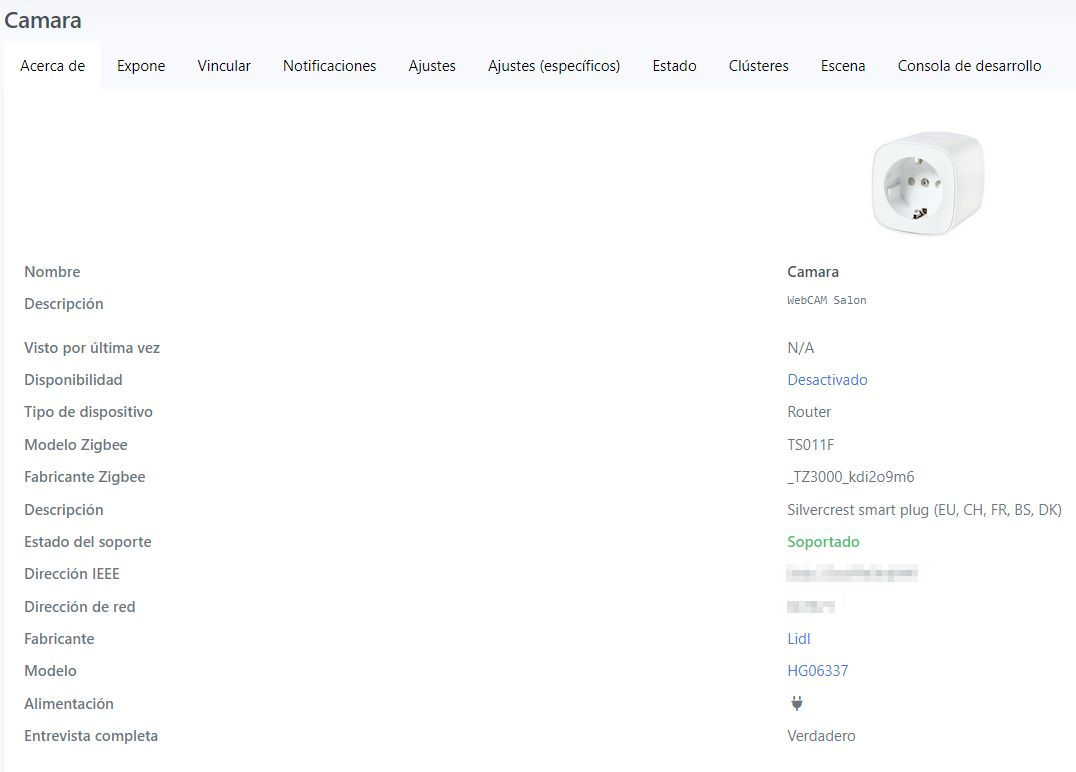Open the Consola de desarrollo tab
This screenshot has height=772, width=1076.
coord(969,66)
